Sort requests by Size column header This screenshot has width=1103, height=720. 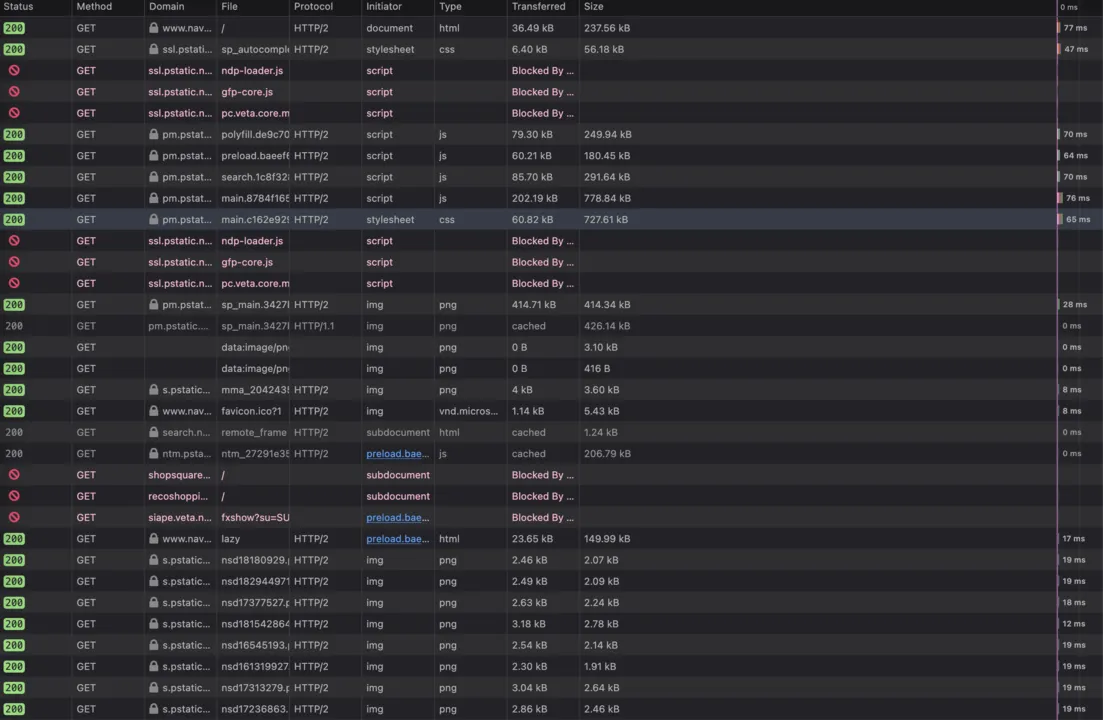point(594,7)
